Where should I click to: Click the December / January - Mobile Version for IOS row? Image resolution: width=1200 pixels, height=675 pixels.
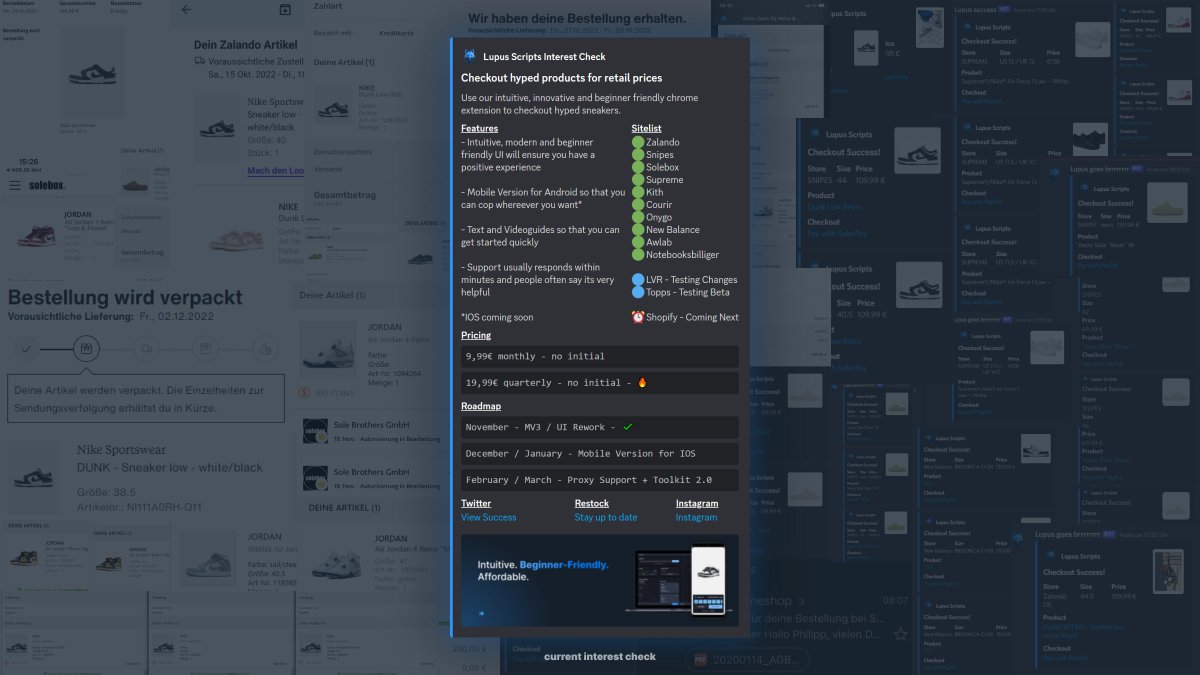click(600, 453)
